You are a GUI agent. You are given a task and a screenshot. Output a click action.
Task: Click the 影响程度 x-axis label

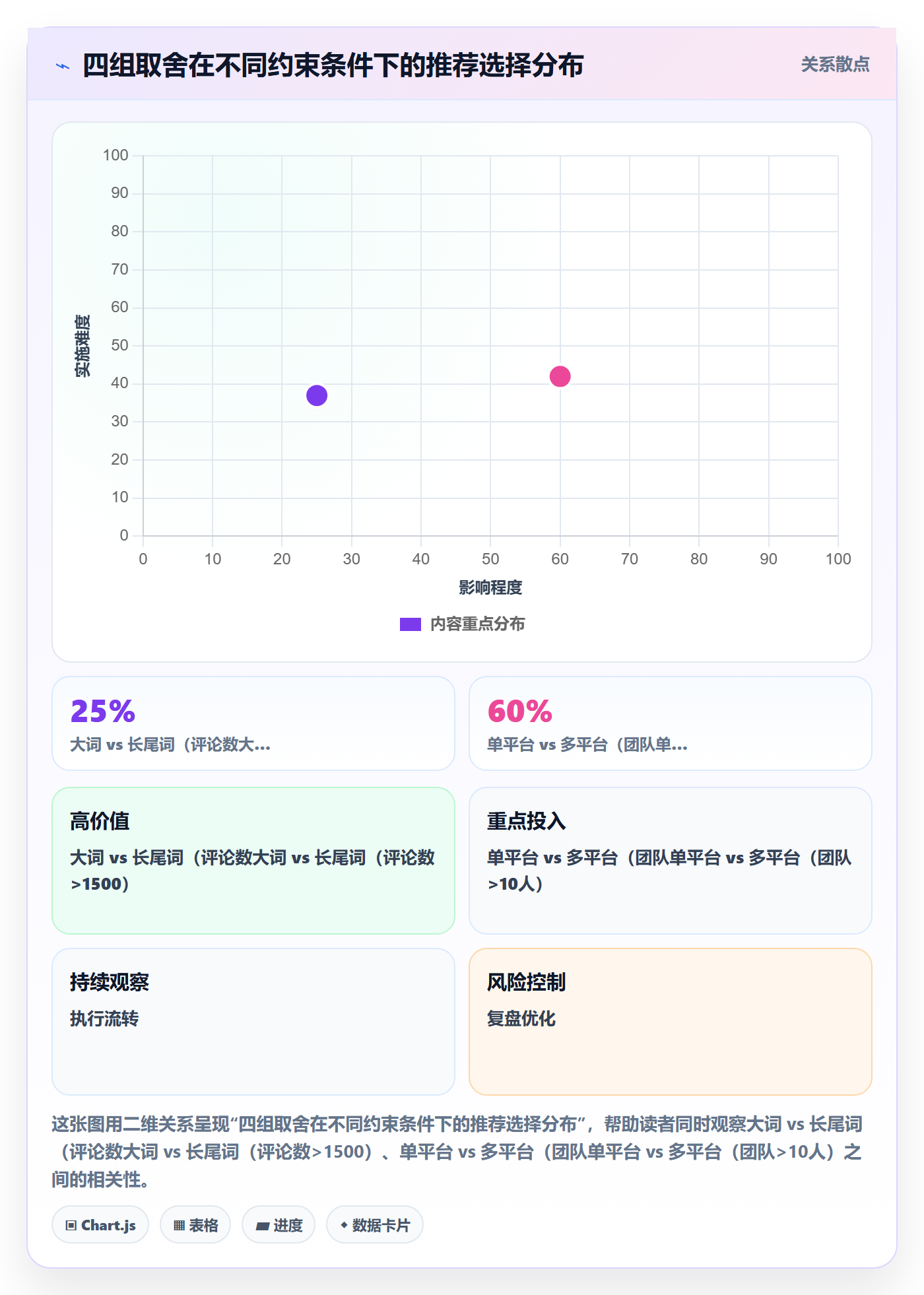tap(490, 587)
